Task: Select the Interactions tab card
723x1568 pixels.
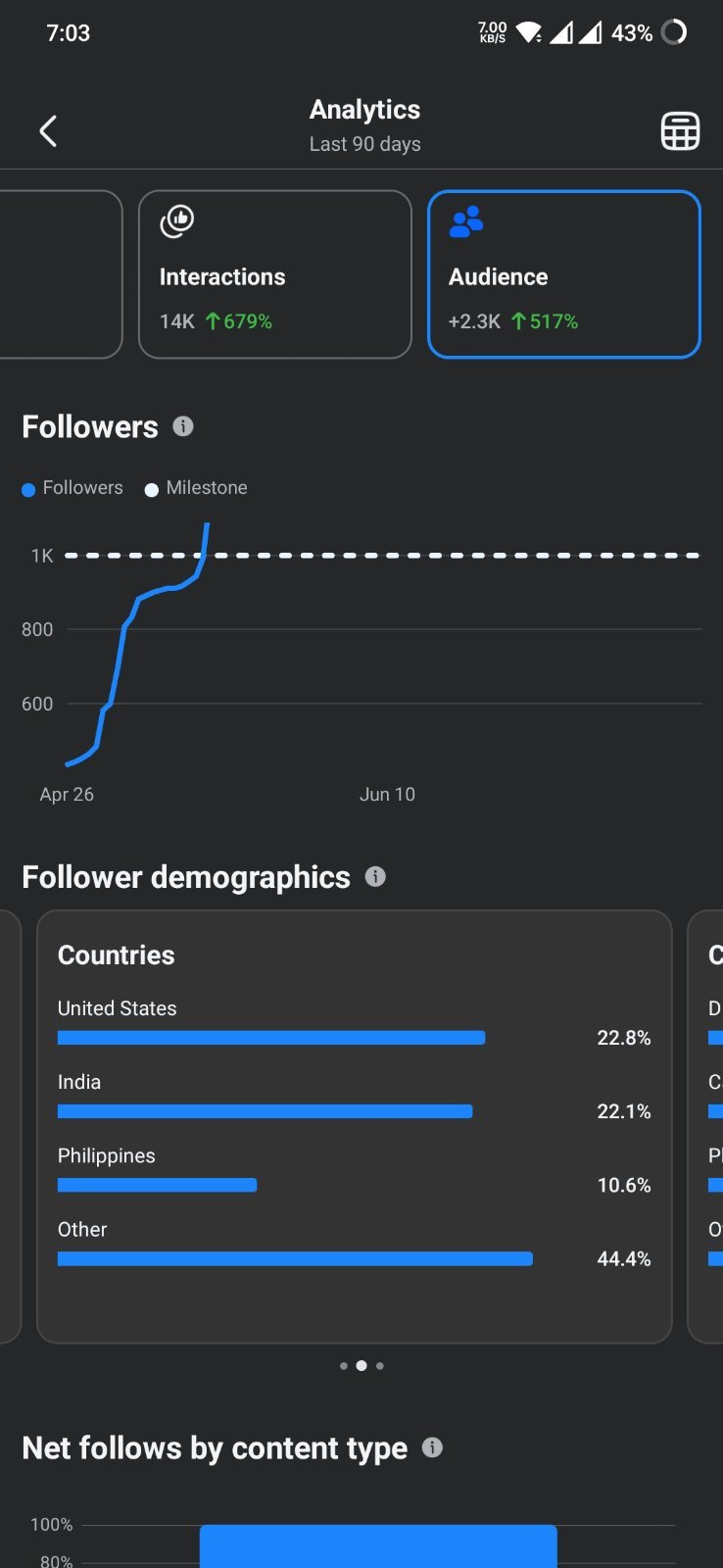Action: [275, 274]
